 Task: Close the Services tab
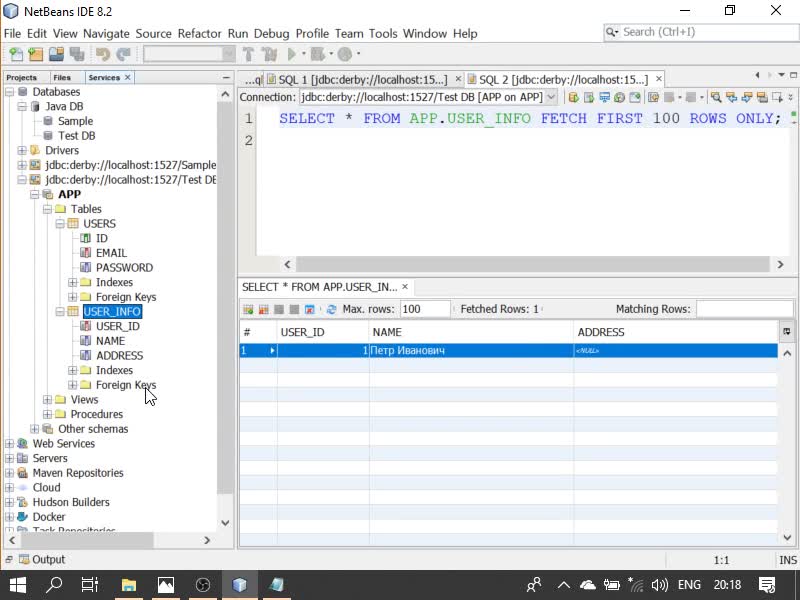(128, 78)
